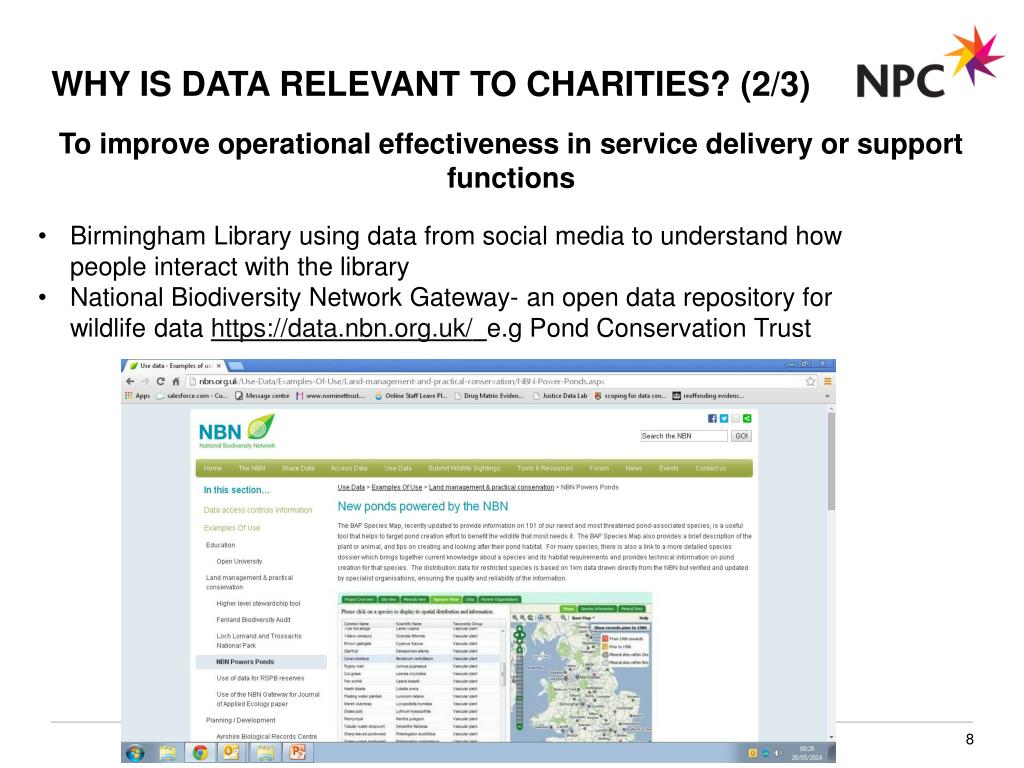Viewport: 1024px width, 768px height.
Task: Go back with Chrome's back arrow
Action: pos(130,381)
